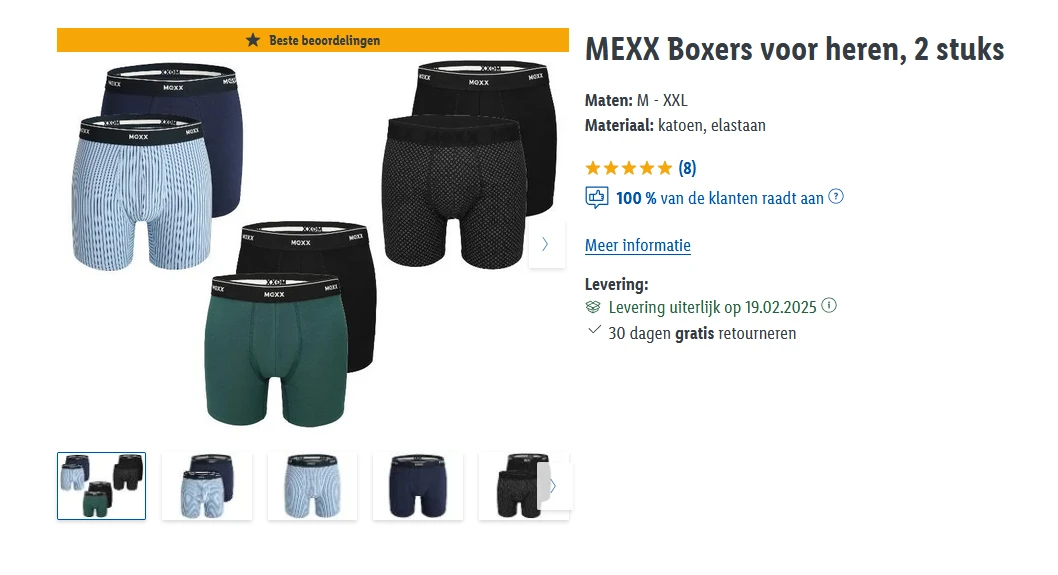Advance main product image with right chevron
The height and width of the screenshot is (575, 1058).
(546, 244)
